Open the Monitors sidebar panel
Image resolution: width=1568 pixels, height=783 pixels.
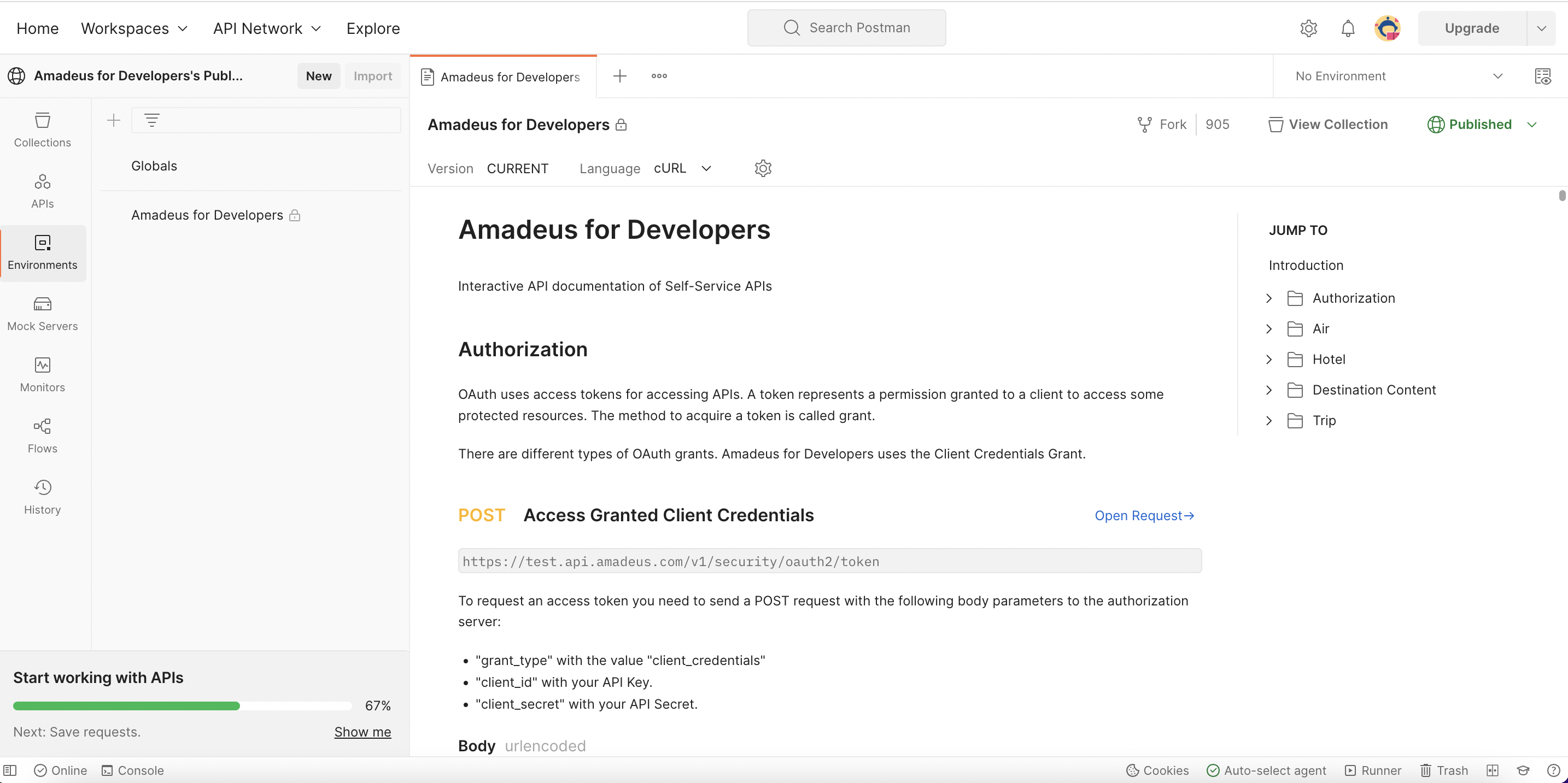tap(43, 375)
